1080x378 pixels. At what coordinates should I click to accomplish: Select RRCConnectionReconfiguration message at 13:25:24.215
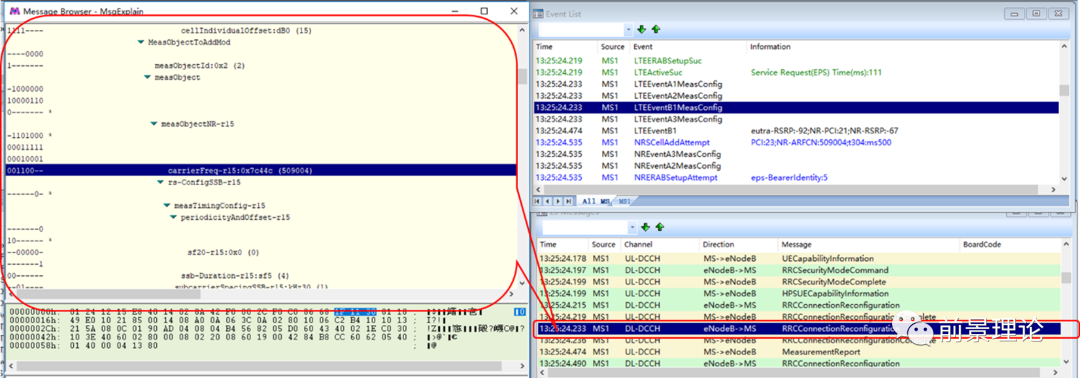coord(799,305)
